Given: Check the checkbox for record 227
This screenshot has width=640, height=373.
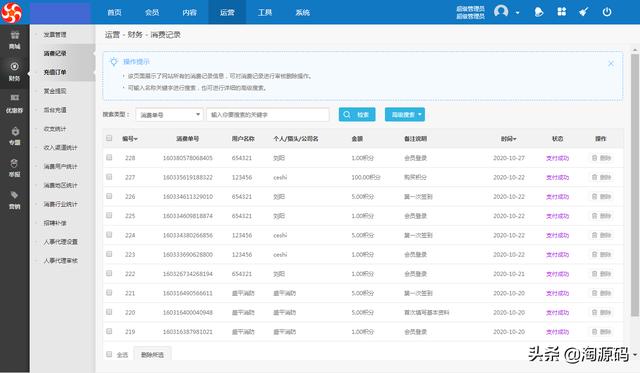Looking at the screenshot, I should [109, 177].
